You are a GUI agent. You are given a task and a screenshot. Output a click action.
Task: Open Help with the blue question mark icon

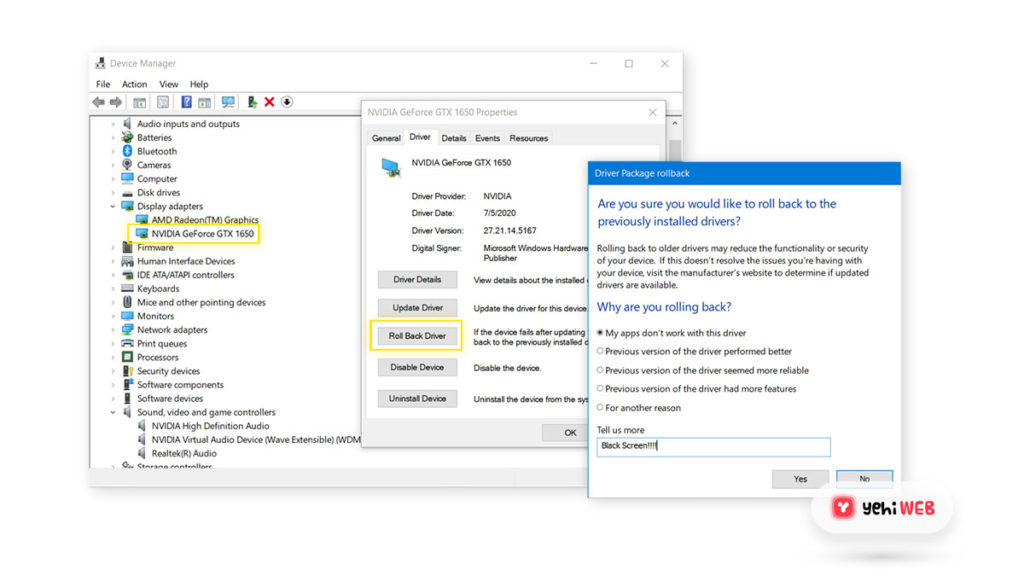[186, 101]
